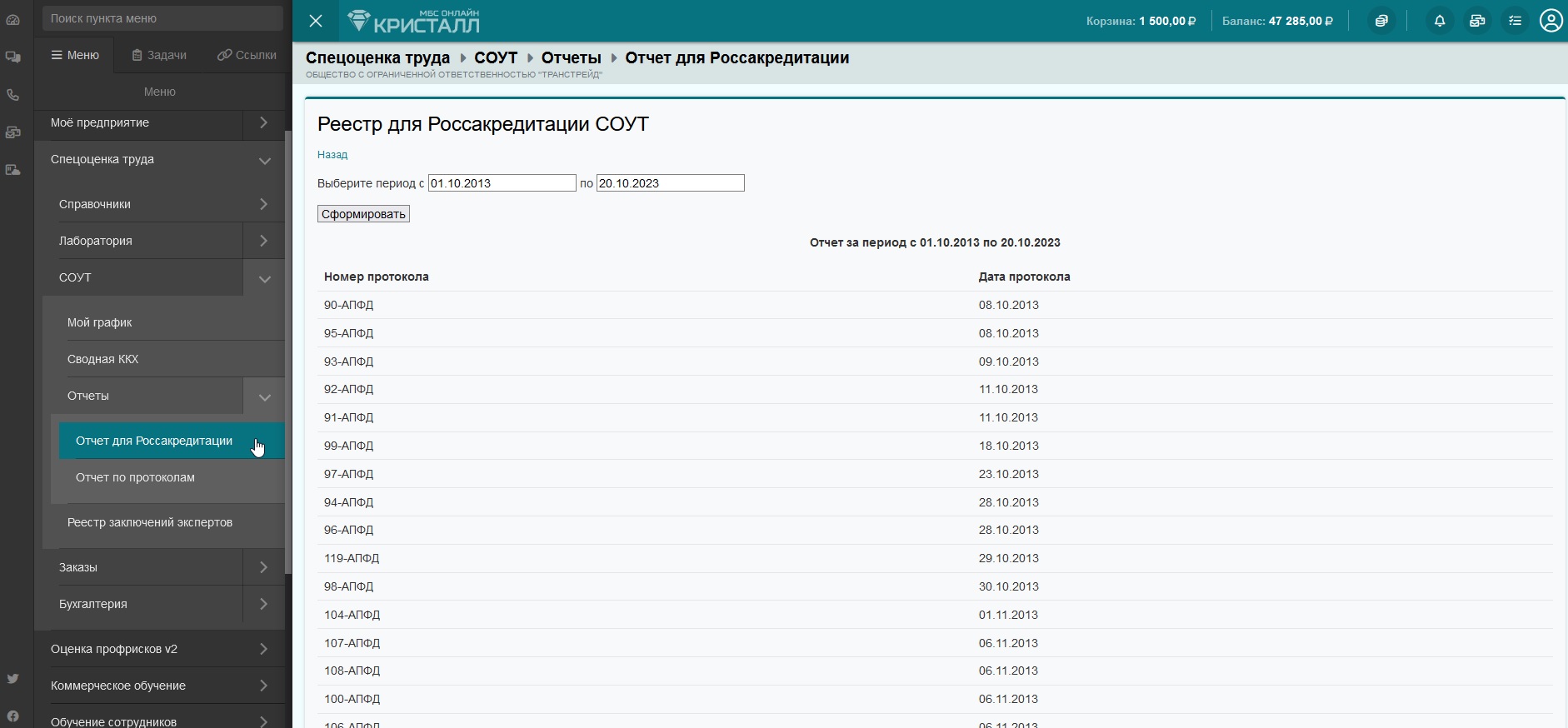Collapse the Отчеты submenu chevron
This screenshot has height=728, width=1568.
(x=264, y=397)
